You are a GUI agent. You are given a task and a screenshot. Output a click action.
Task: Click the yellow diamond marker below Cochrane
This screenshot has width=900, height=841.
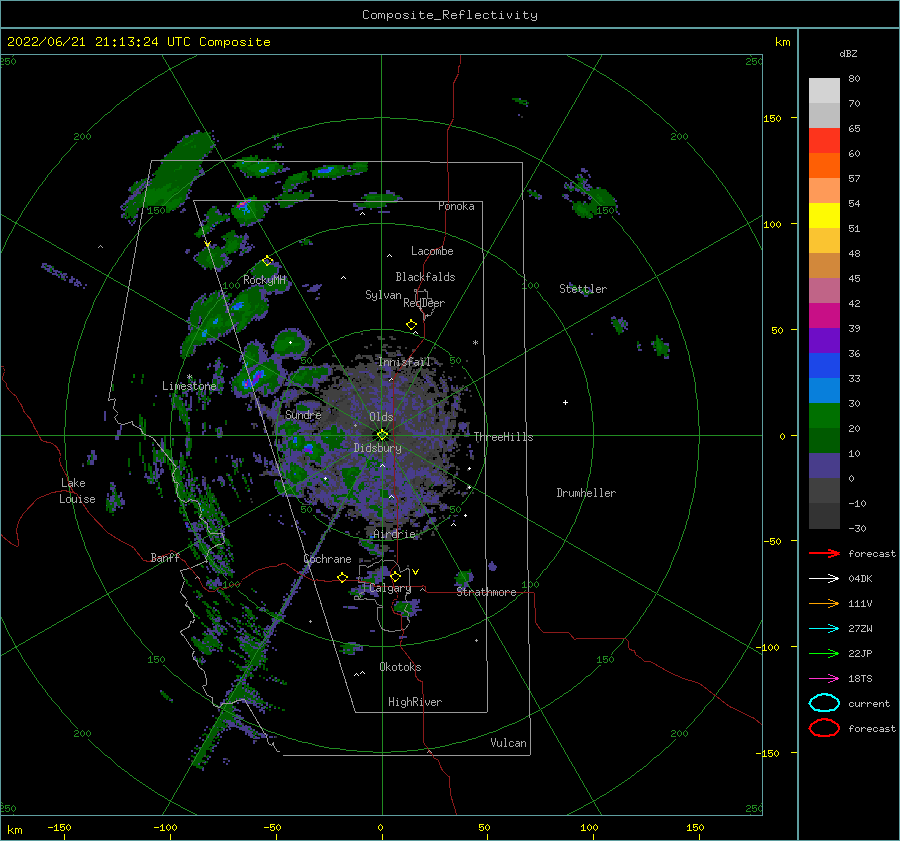343,577
